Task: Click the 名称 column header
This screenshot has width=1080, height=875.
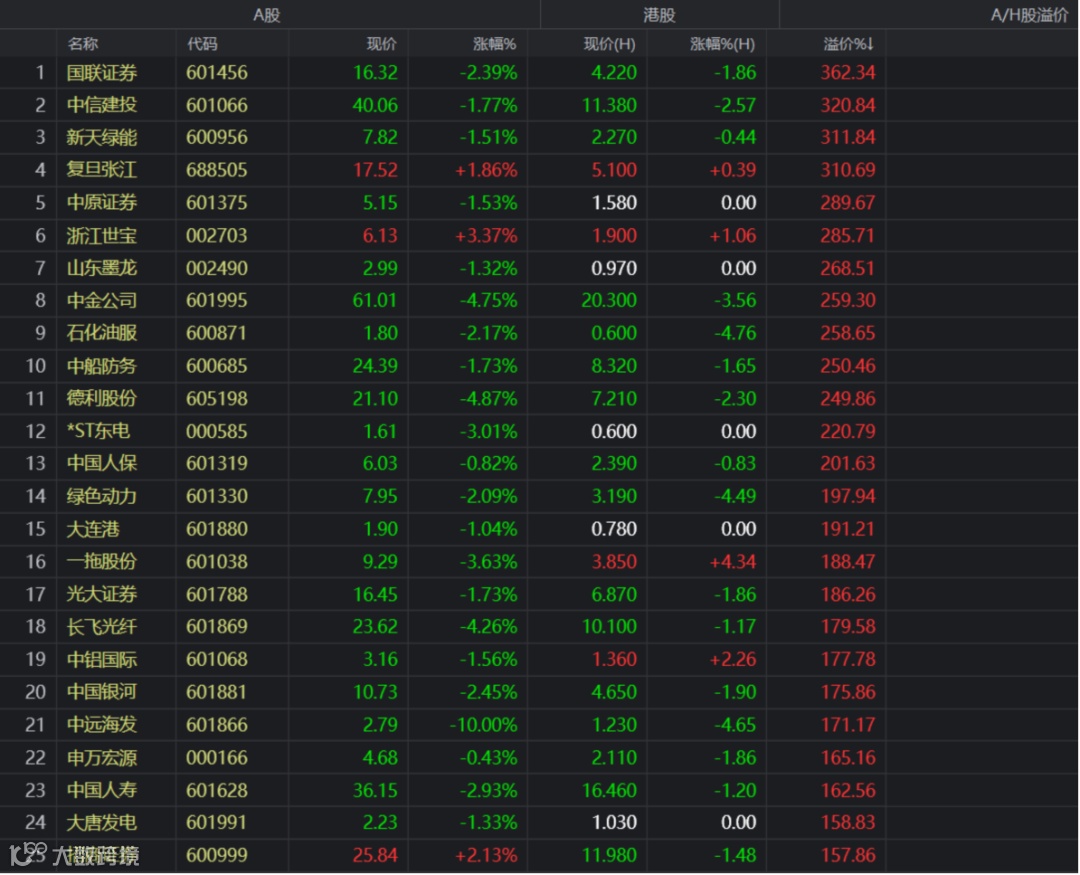Action: coord(83,44)
